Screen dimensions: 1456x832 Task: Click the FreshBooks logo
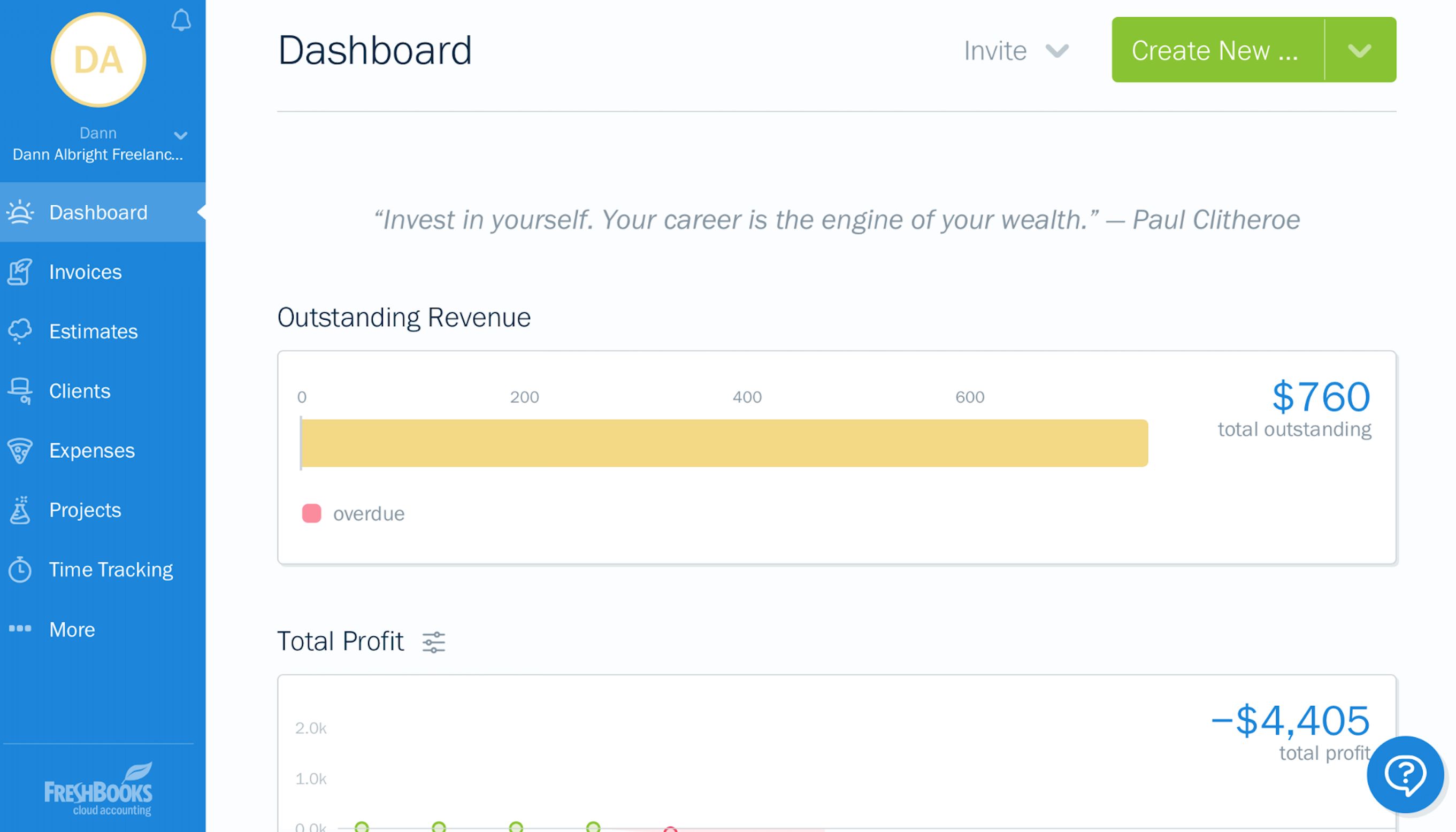[x=98, y=790]
